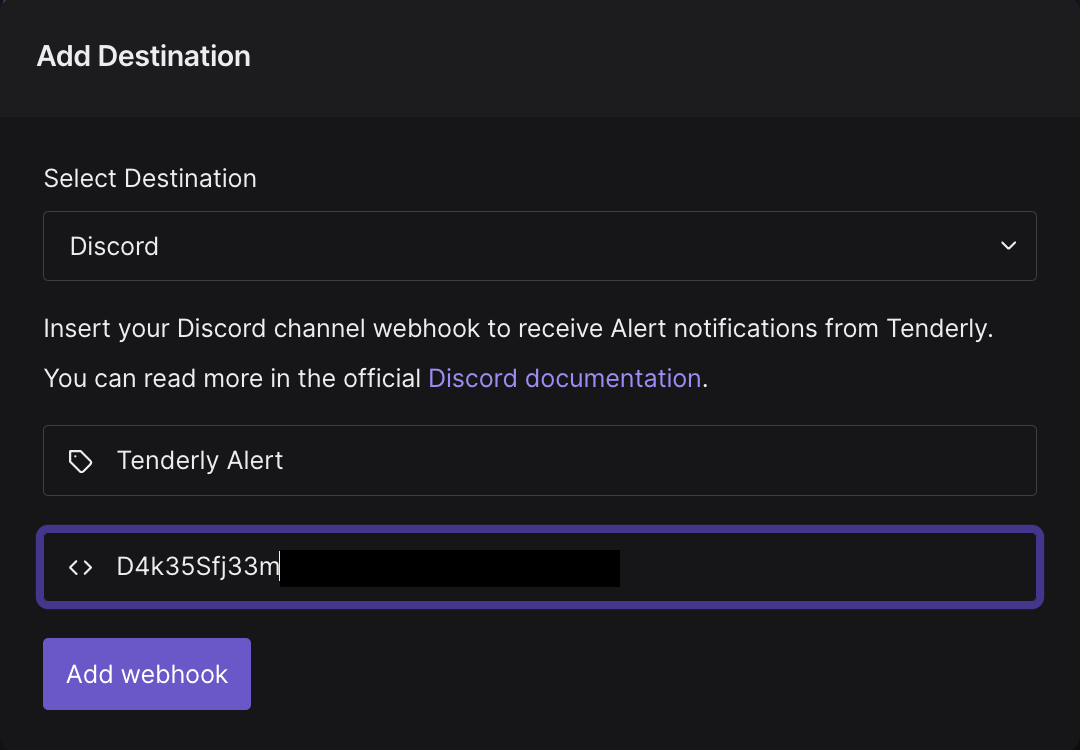Place cursor on D4k35Sfj33m webhook text
1080x750 pixels.
click(x=198, y=566)
